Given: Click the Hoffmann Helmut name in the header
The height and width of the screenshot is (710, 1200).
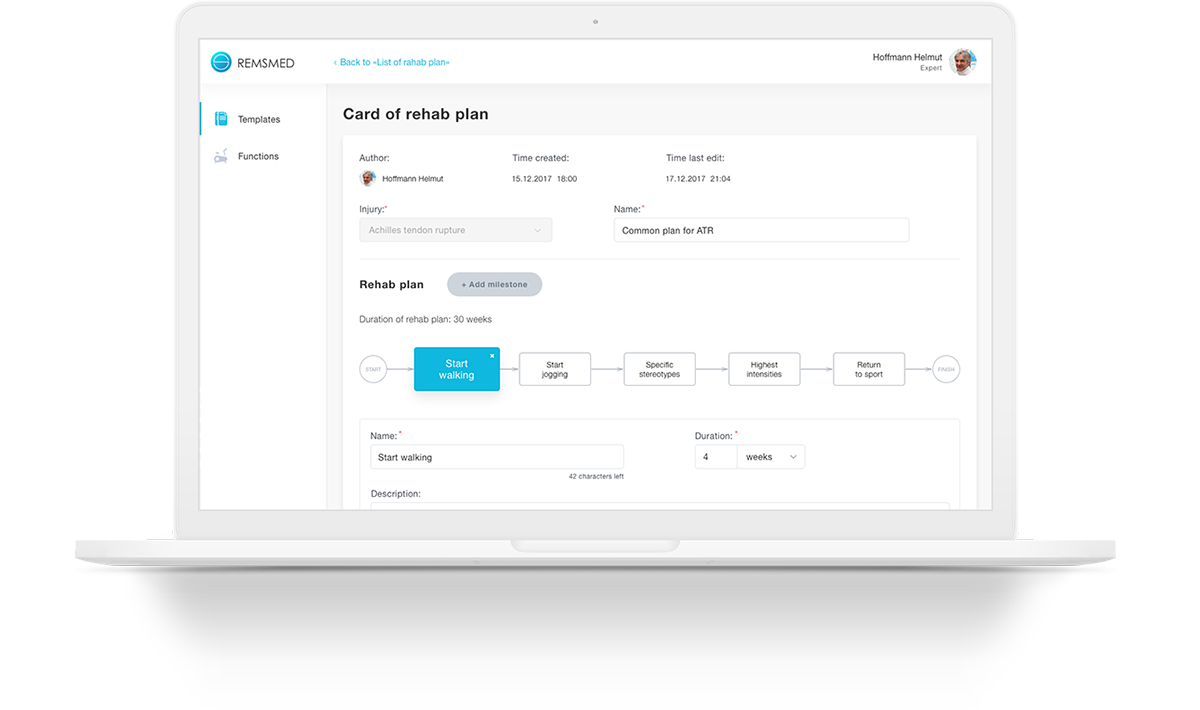Looking at the screenshot, I should tap(907, 57).
